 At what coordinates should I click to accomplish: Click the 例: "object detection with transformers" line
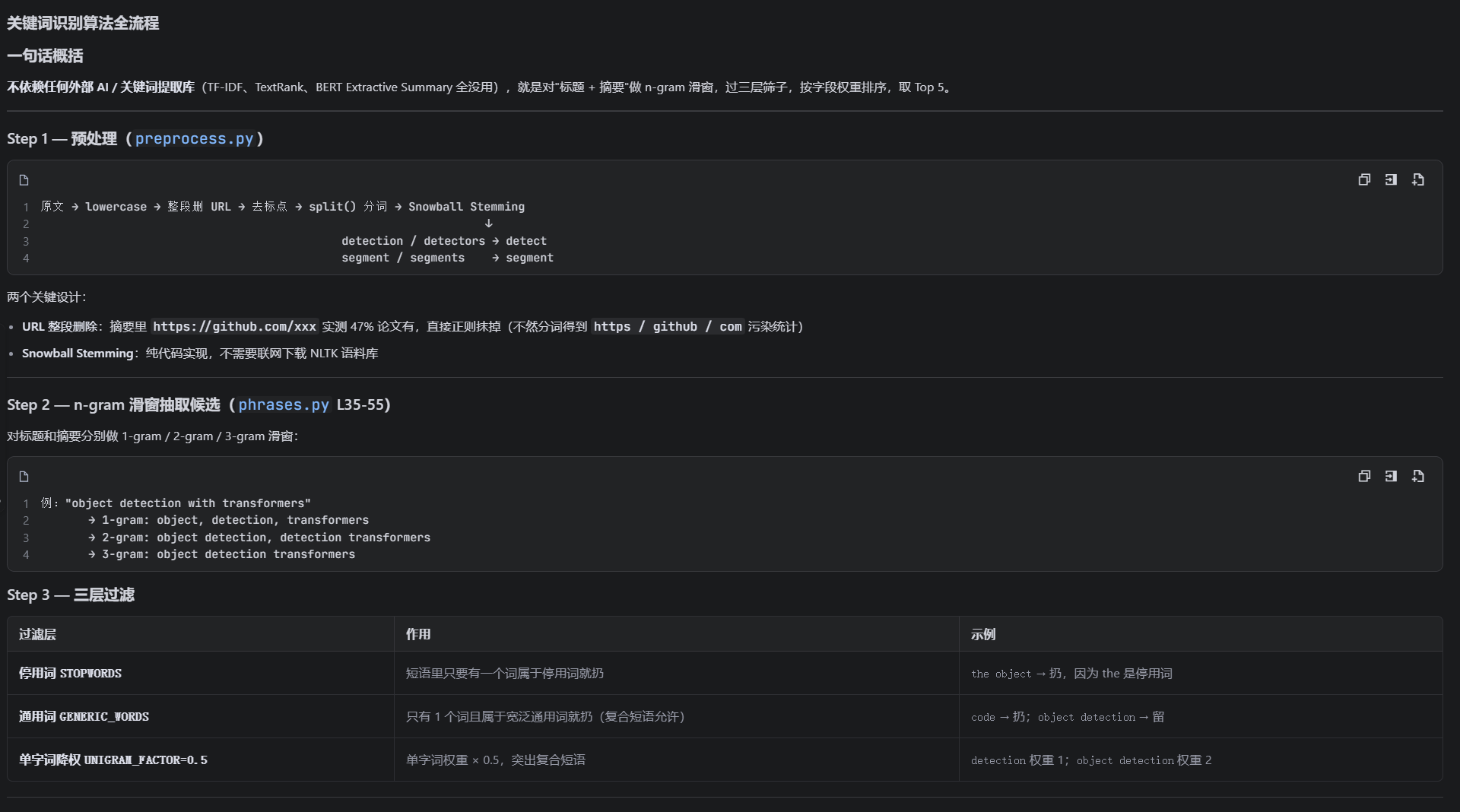click(176, 503)
